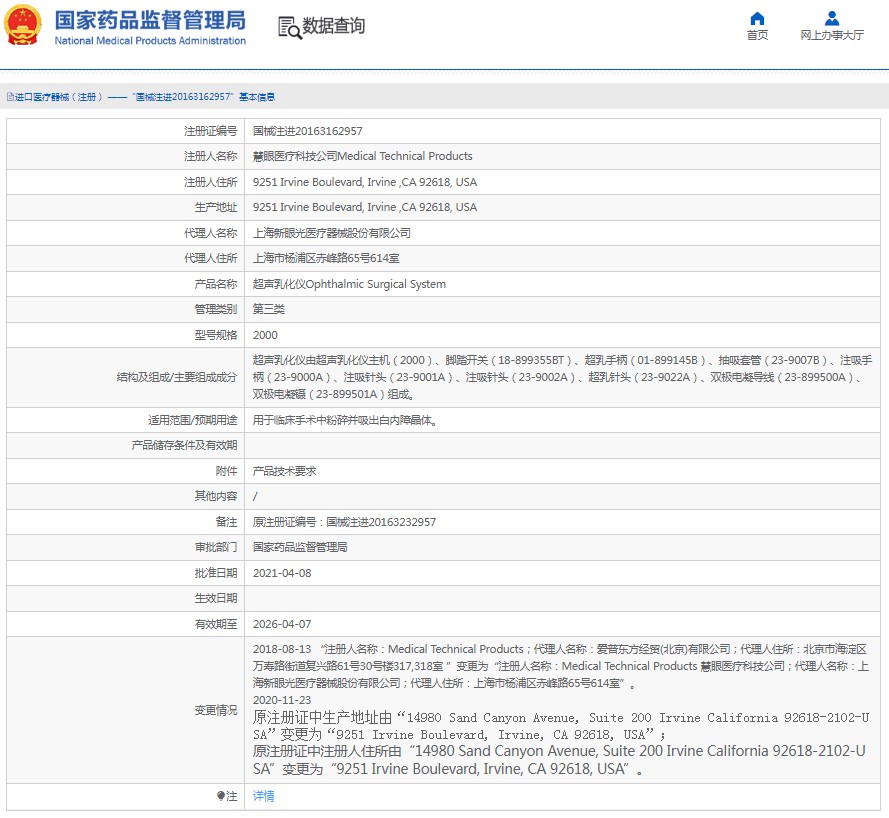Click the 第三类 management category value
Screen dimensions: 889x818
tap(269, 310)
